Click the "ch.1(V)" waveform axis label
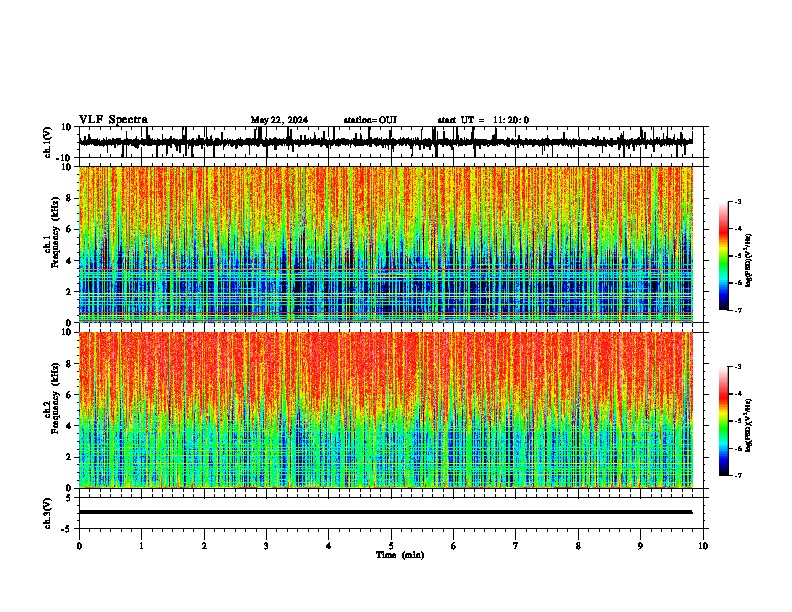The image size is (792, 612). pyautogui.click(x=48, y=142)
